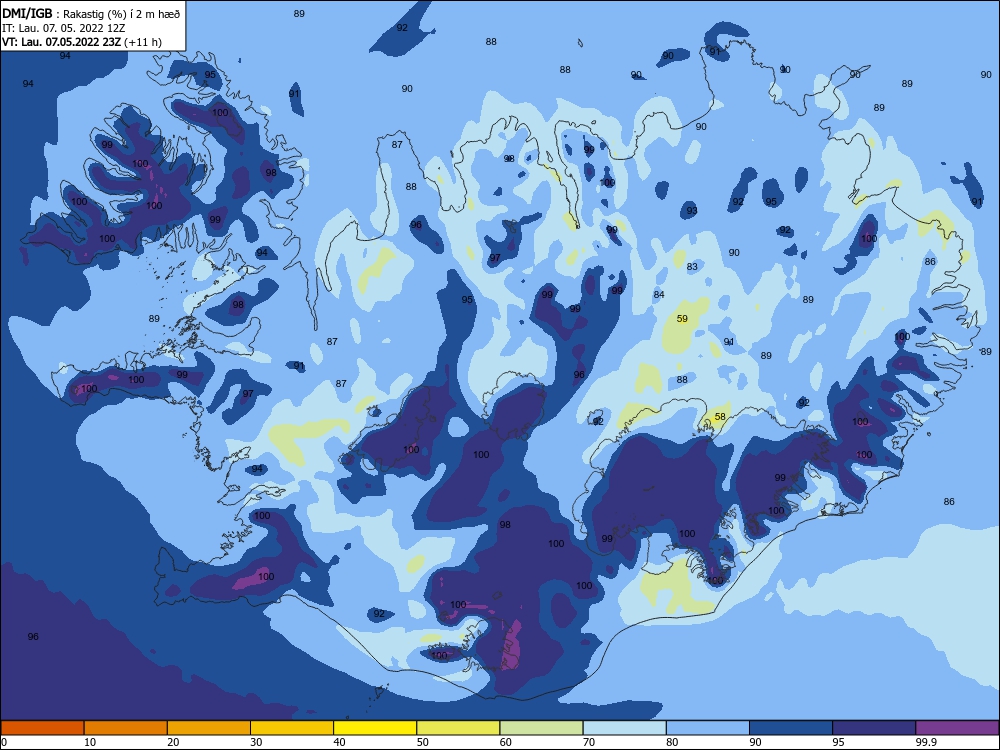1000x750 pixels.
Task: Click the 10–20 orange legend swatch
Action: [x=126, y=728]
